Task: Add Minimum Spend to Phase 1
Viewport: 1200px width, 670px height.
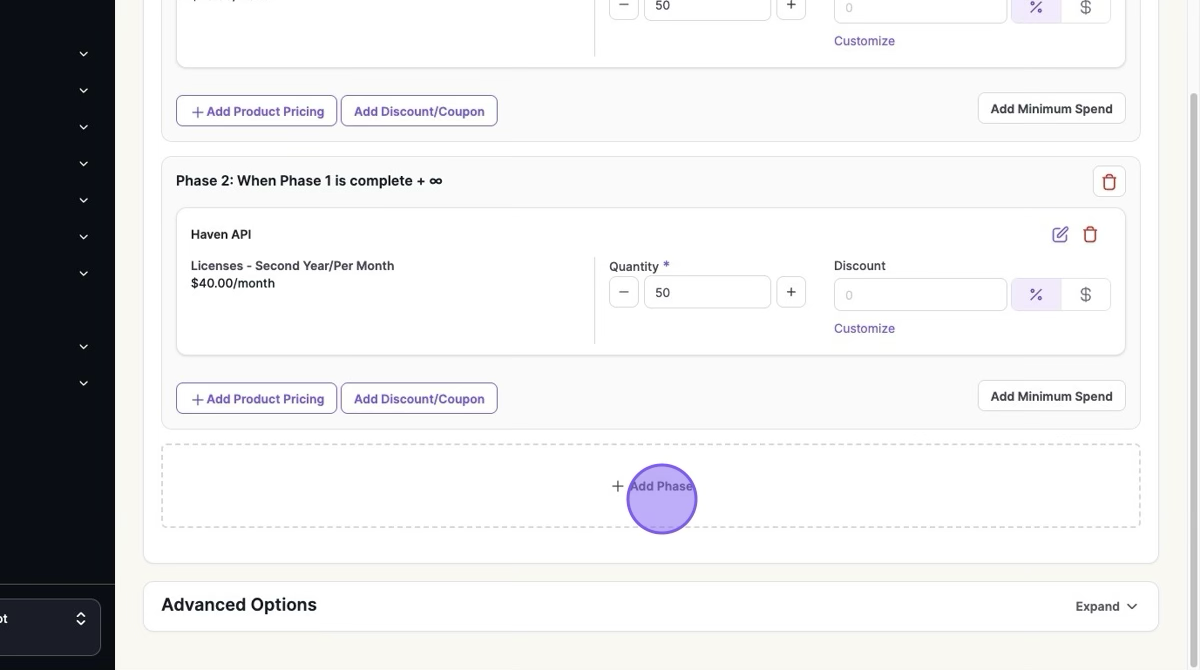Action: [x=1051, y=109]
